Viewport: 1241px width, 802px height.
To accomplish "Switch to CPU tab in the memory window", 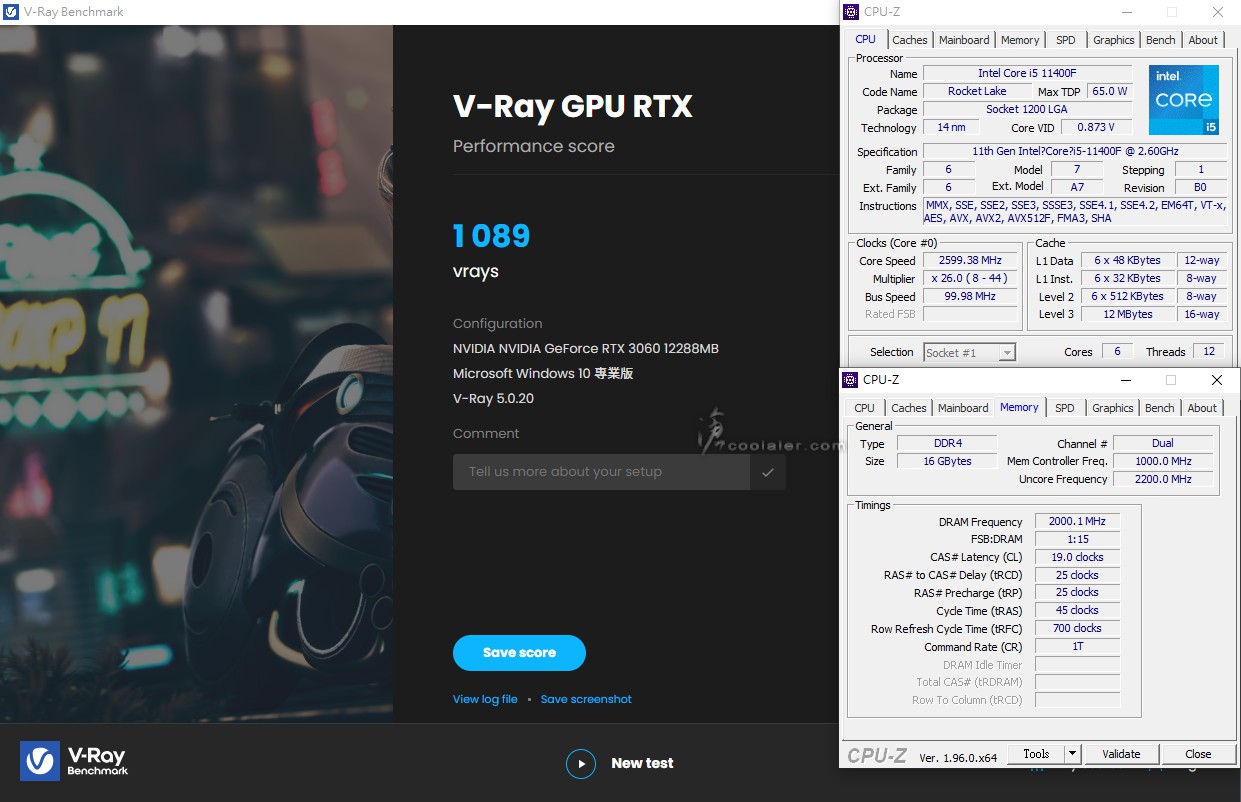I will click(864, 408).
